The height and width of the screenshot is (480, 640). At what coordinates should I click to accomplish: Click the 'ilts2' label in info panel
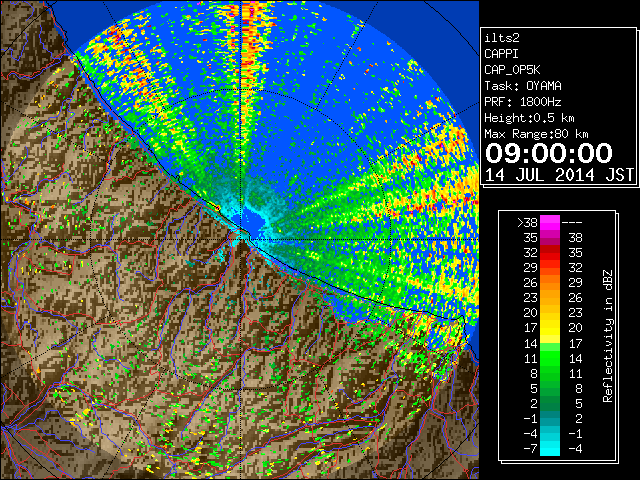pyautogui.click(x=502, y=38)
